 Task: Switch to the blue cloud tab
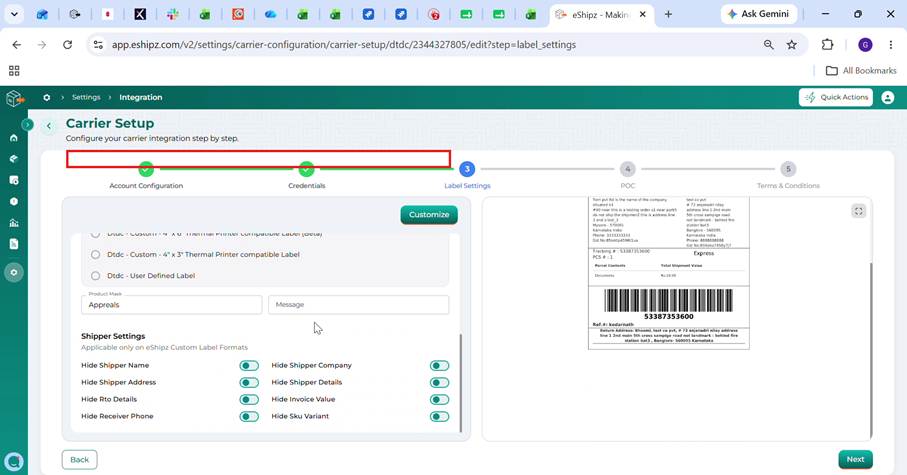[x=270, y=14]
